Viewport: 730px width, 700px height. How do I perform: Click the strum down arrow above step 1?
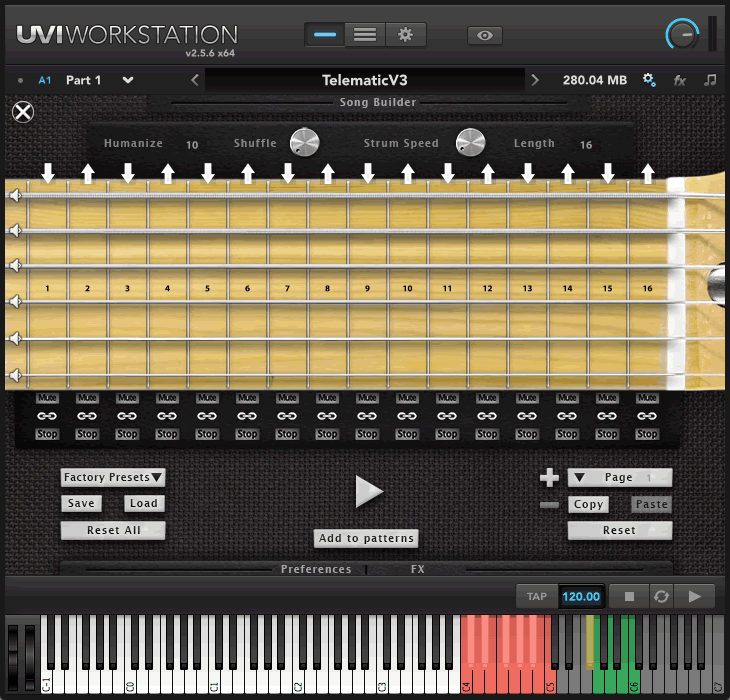[47, 173]
